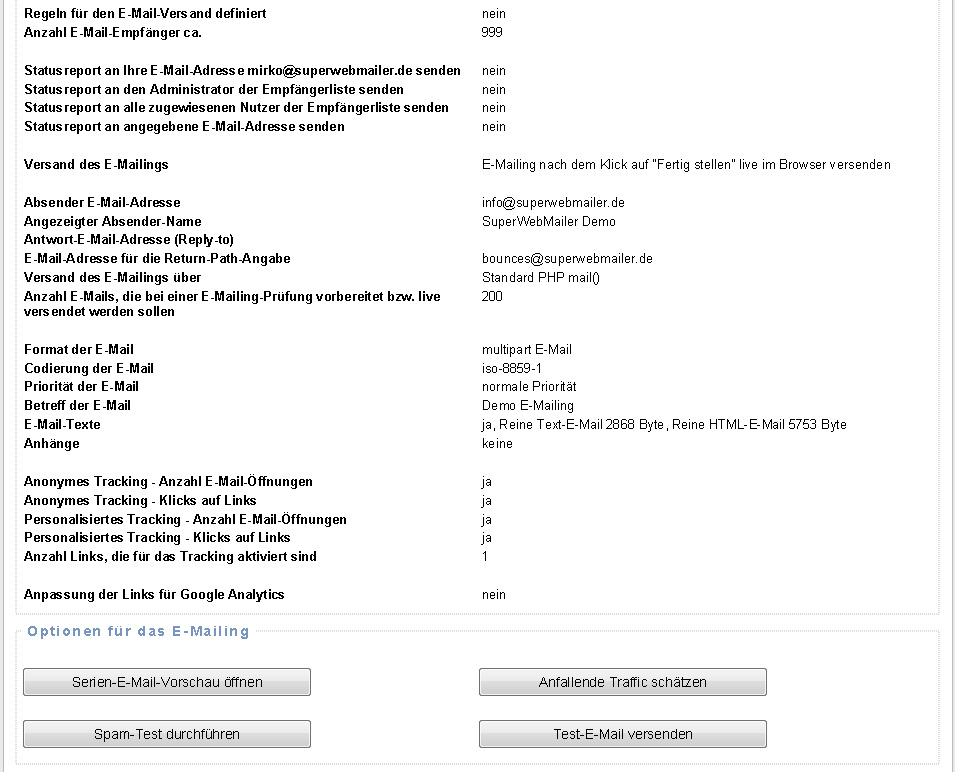Click 'Anpassung der Links für Google Analytics' label
This screenshot has width=955, height=772.
(x=154, y=595)
